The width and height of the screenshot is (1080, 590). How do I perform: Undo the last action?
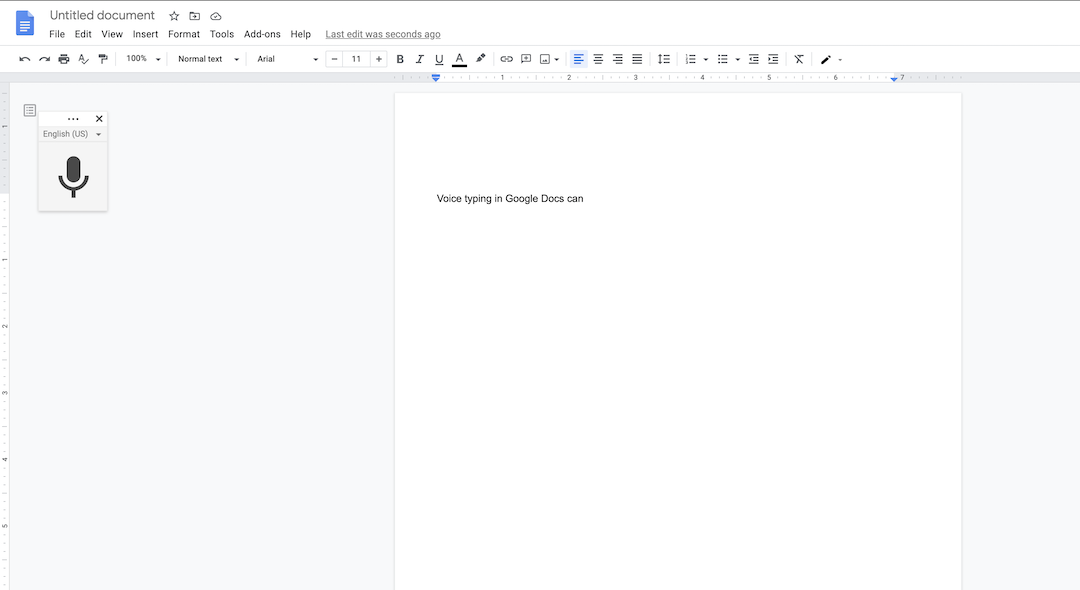pyautogui.click(x=25, y=59)
